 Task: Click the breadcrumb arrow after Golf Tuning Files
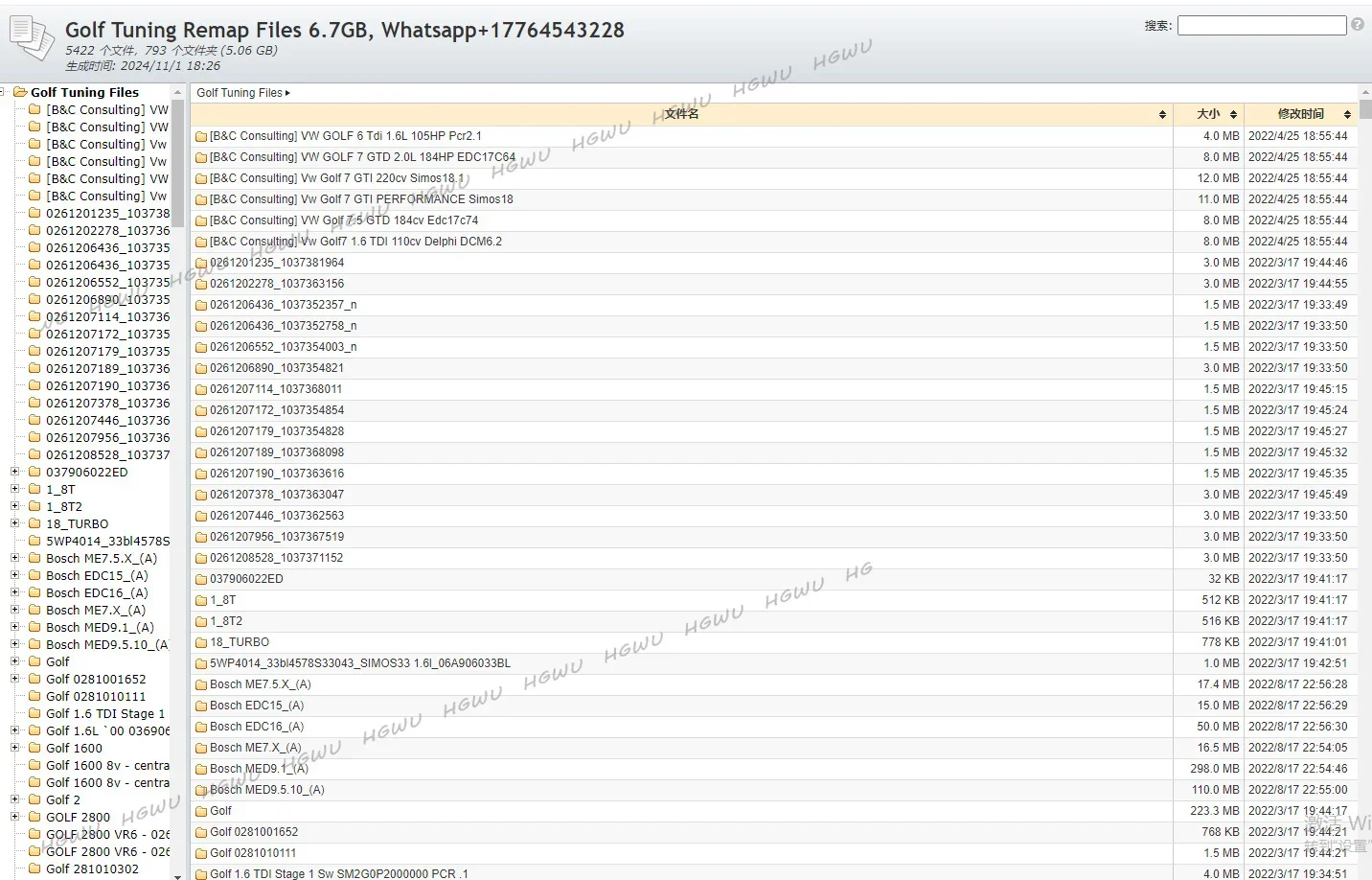[287, 93]
